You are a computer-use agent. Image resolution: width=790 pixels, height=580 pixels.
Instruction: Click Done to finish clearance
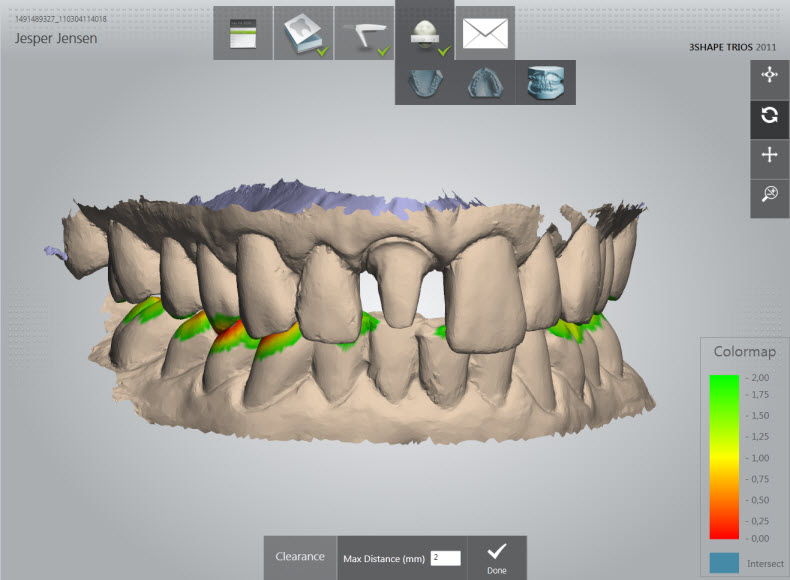[x=497, y=557]
